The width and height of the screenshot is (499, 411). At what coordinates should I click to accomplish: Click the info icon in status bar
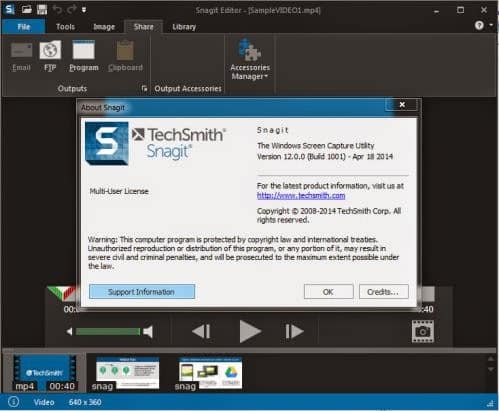click(13, 402)
